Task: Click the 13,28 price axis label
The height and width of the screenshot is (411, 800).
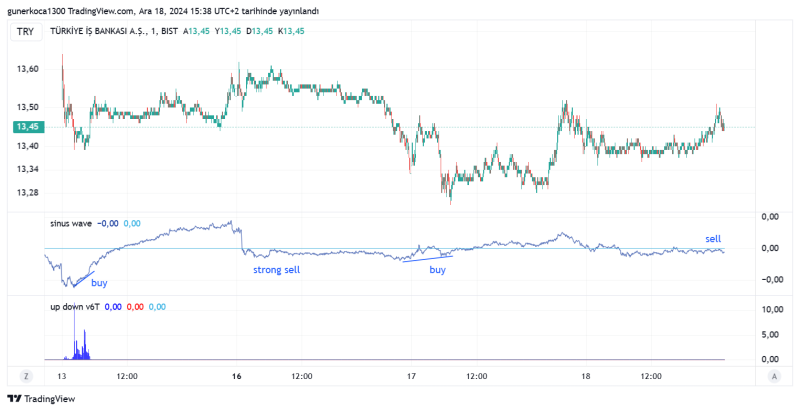Action: [x=27, y=193]
